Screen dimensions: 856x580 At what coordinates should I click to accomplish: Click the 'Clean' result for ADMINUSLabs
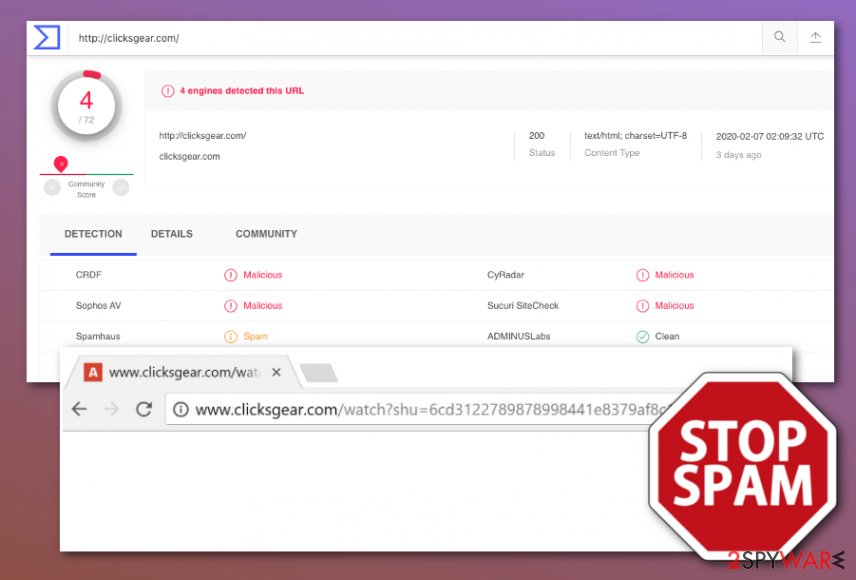667,336
